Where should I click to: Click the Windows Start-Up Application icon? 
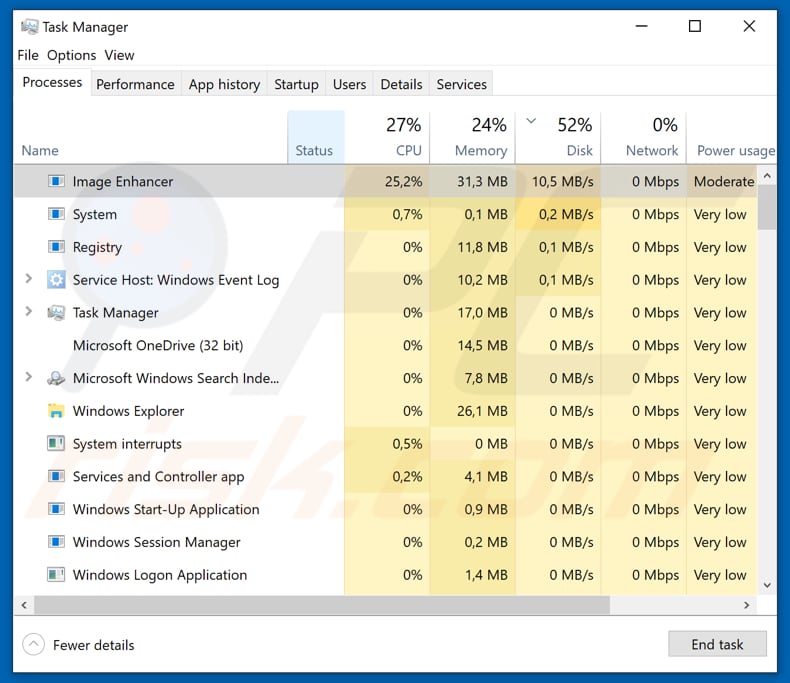pyautogui.click(x=56, y=509)
